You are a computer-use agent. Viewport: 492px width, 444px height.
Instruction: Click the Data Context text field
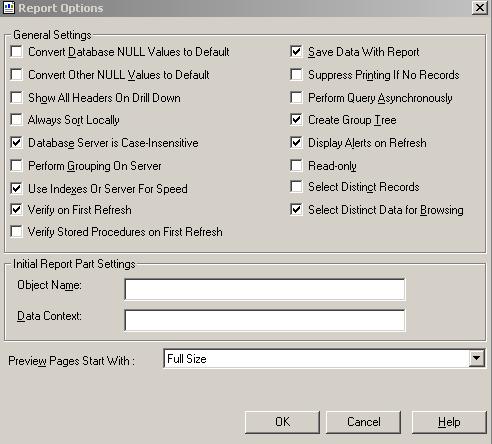(x=265, y=320)
